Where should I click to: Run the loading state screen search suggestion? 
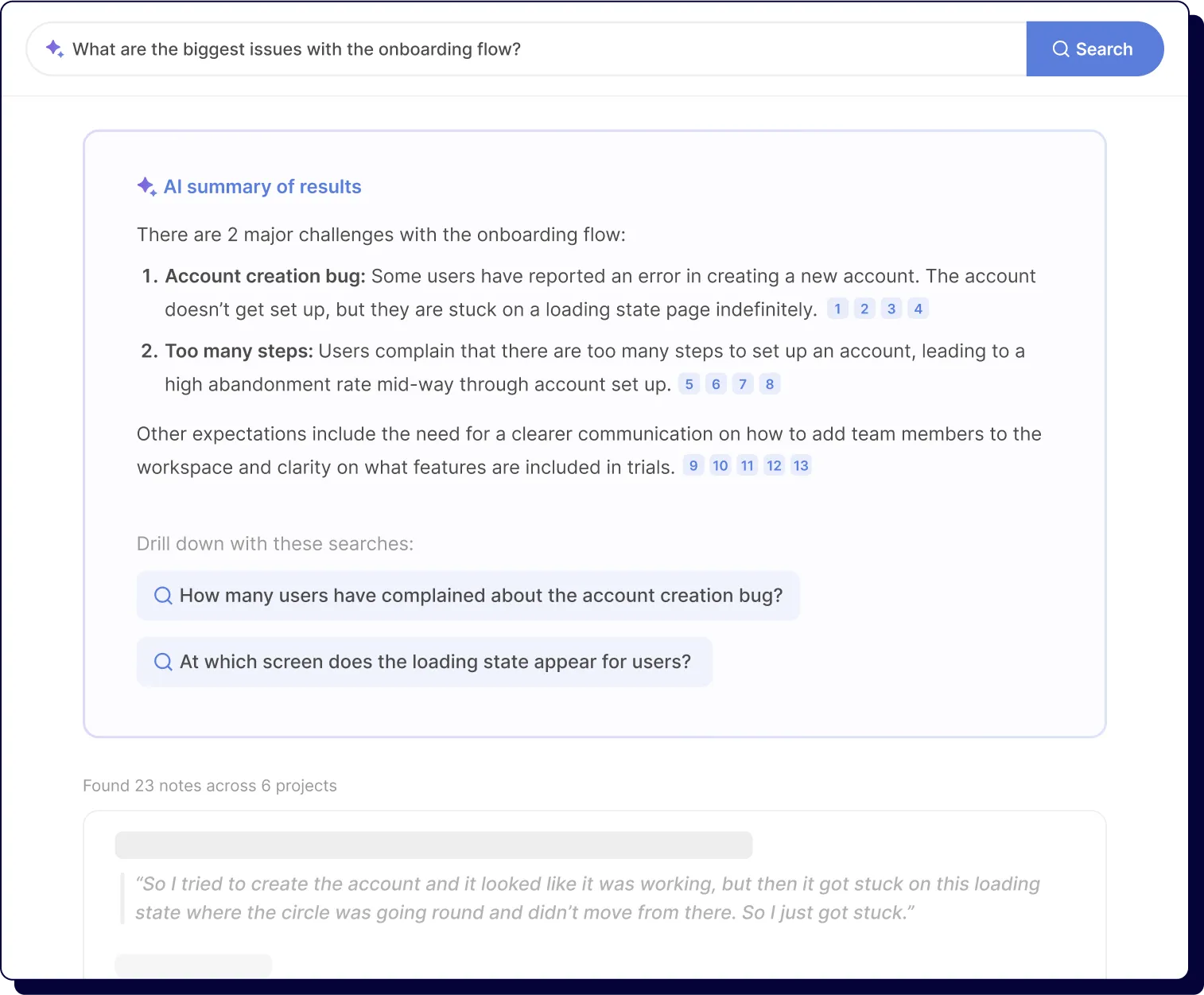pos(425,662)
